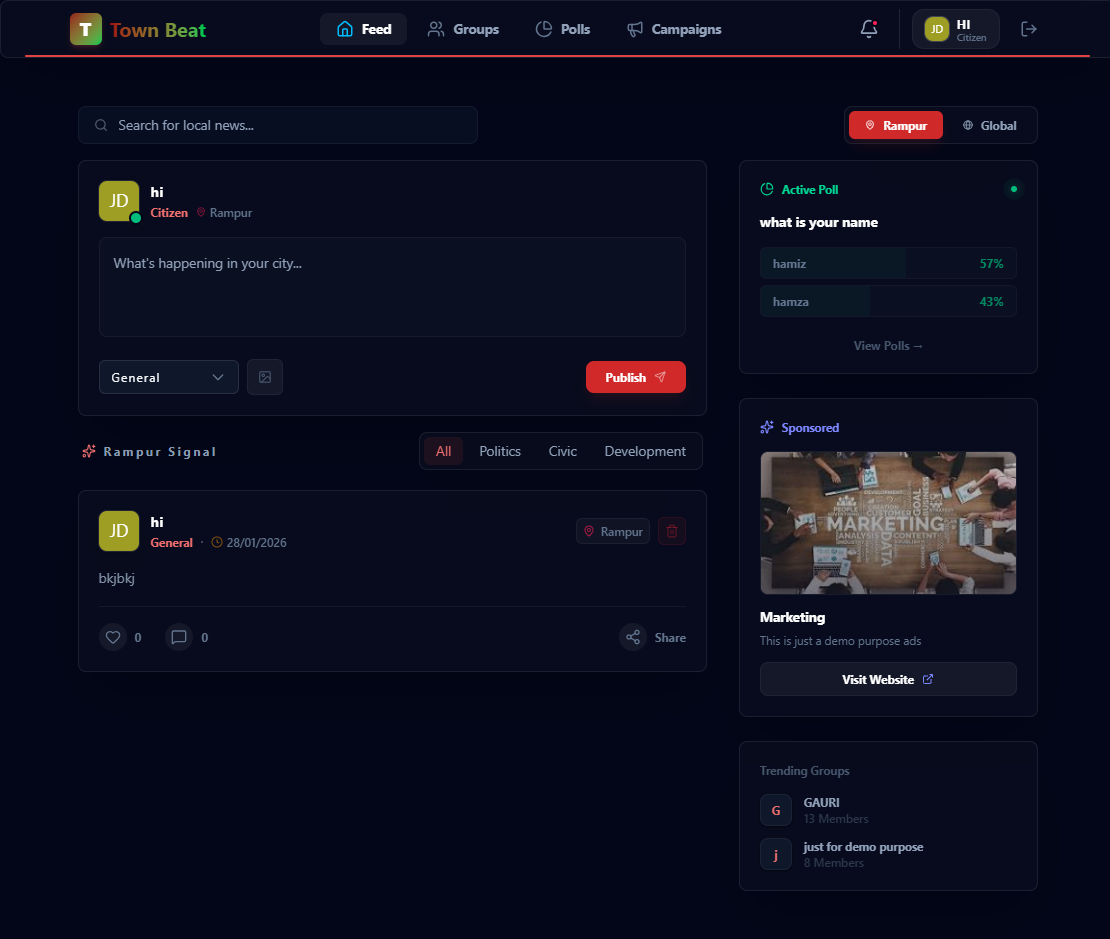Click the Town Beat logo icon

86,29
